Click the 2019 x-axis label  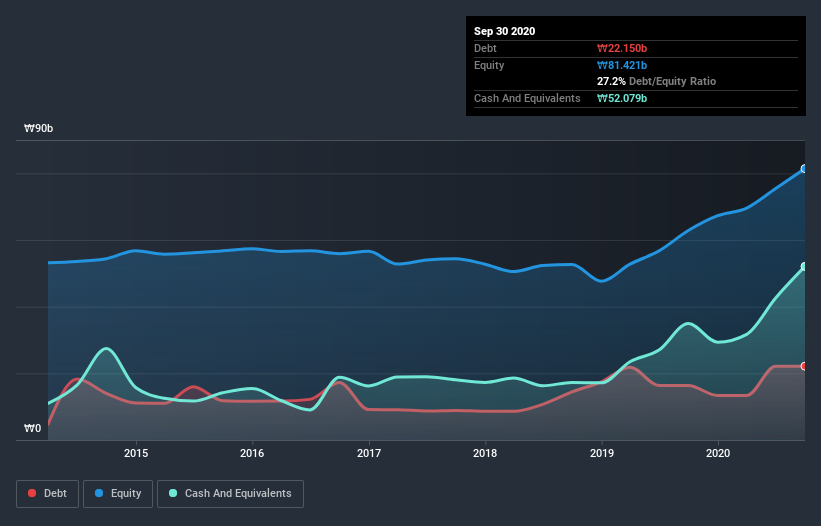602,453
